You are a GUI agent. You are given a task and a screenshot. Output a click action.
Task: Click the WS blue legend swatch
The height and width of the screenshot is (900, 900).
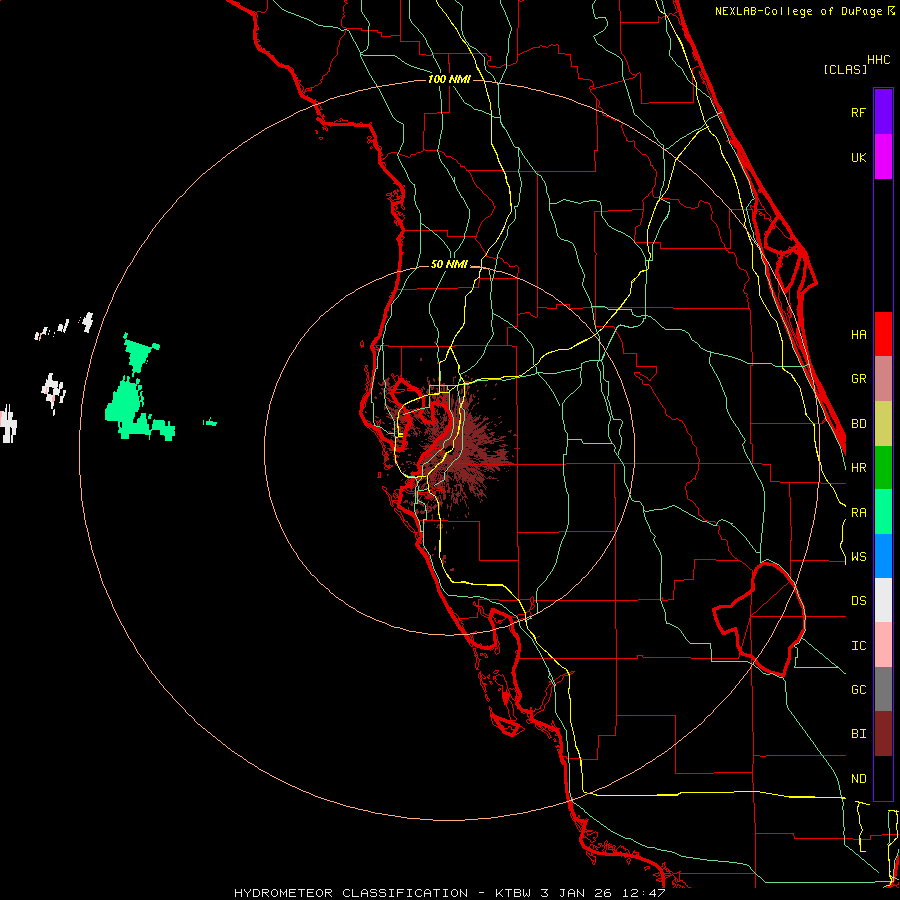point(883,556)
